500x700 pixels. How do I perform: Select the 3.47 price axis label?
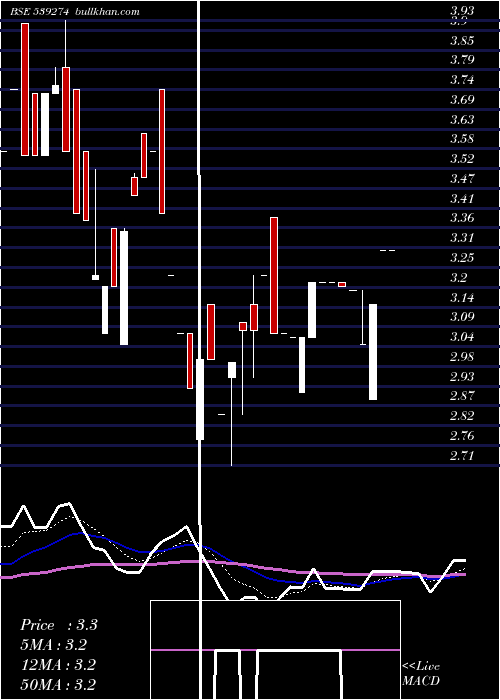(x=462, y=179)
